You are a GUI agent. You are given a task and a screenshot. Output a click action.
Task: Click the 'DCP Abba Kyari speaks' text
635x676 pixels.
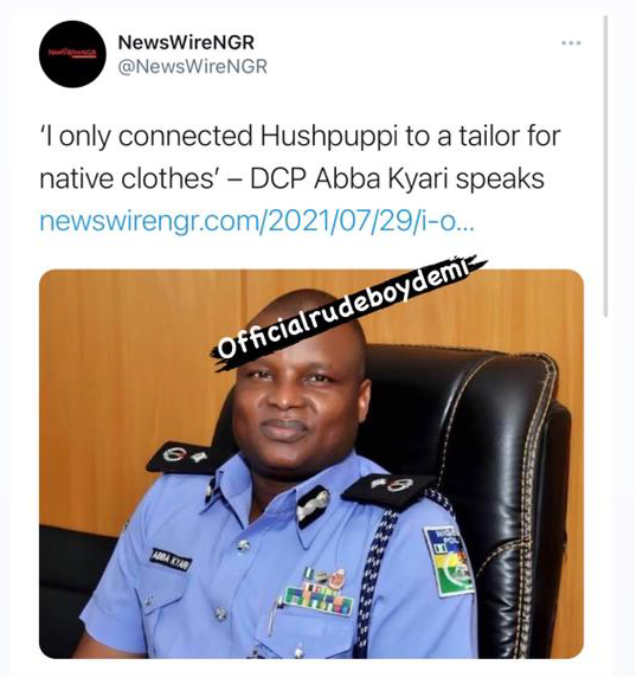(x=397, y=178)
